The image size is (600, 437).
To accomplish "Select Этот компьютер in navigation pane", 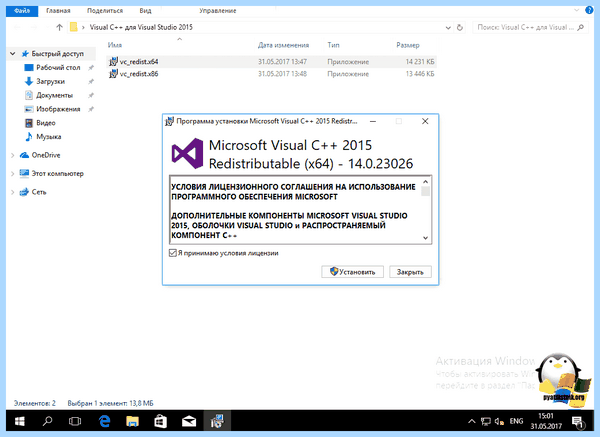I will [57, 174].
